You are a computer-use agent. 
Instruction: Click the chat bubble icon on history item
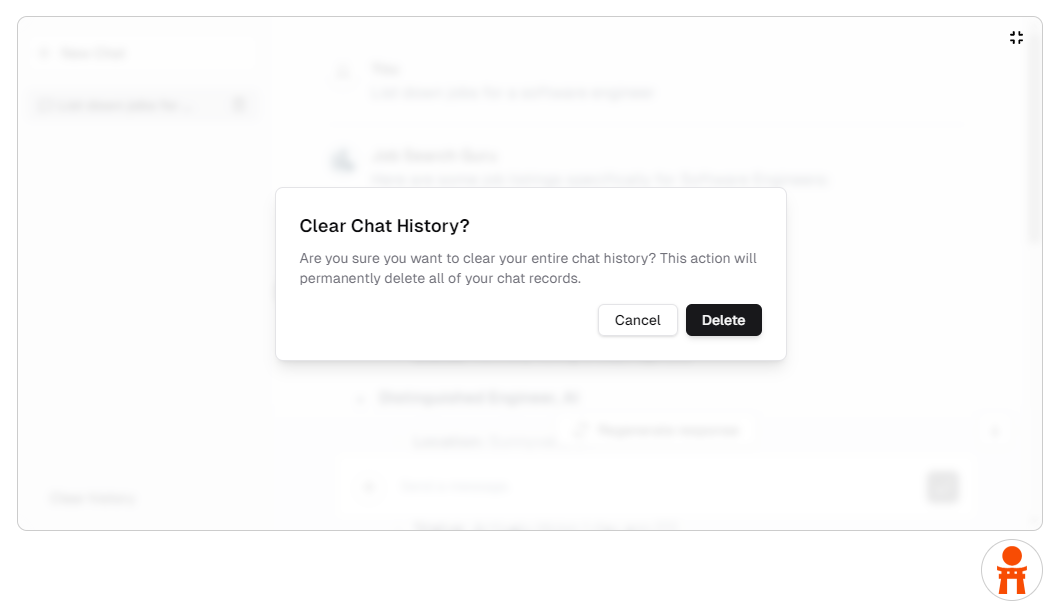43,104
